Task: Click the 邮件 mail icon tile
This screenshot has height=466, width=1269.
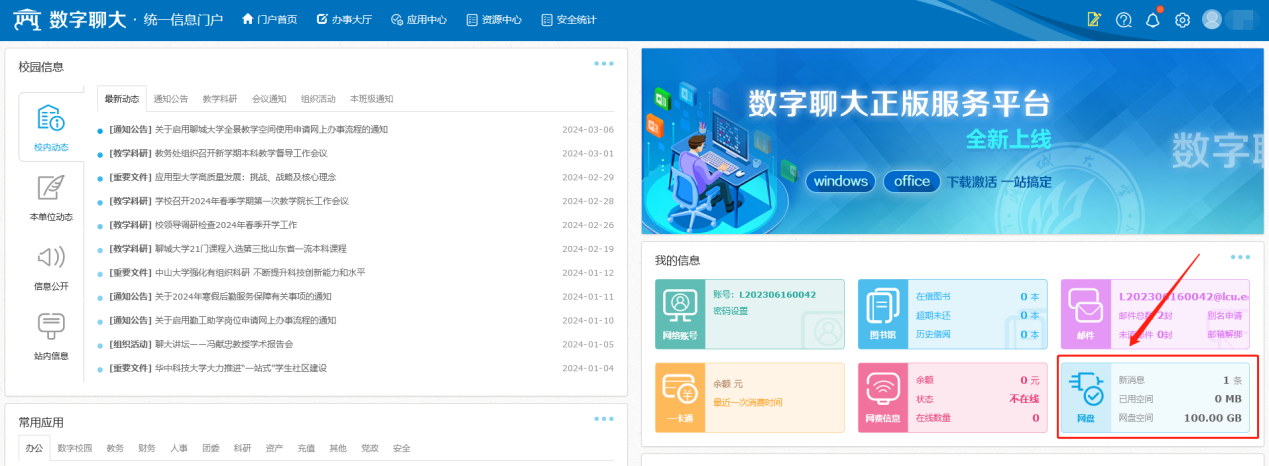Action: pos(1085,313)
